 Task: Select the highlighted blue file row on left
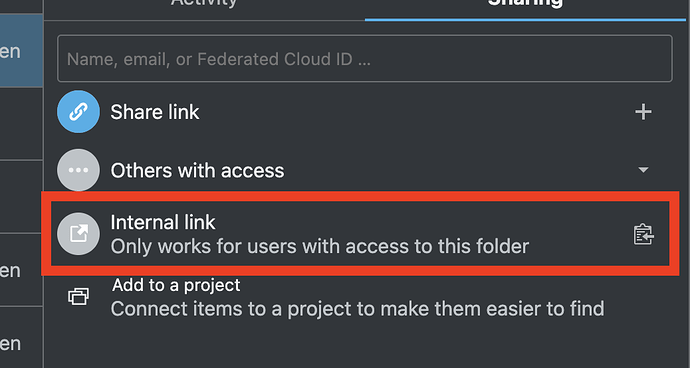click(21, 51)
